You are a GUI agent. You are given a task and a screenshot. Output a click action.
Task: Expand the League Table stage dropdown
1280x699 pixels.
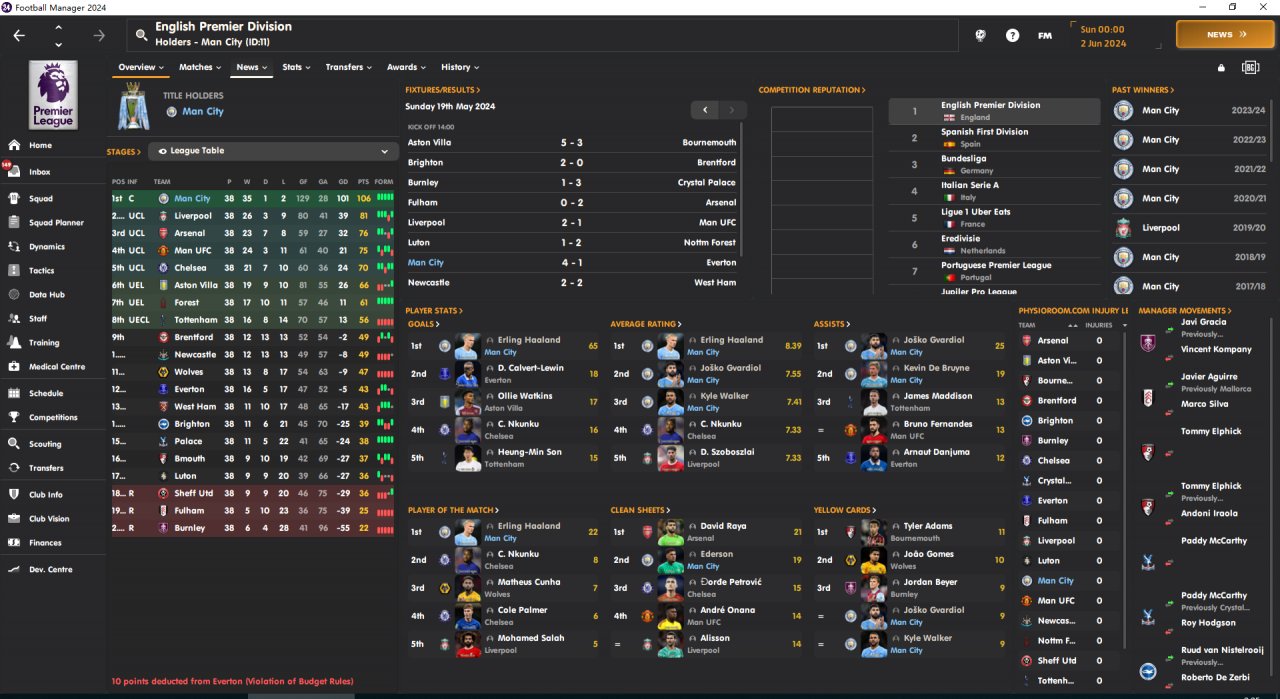tap(273, 151)
